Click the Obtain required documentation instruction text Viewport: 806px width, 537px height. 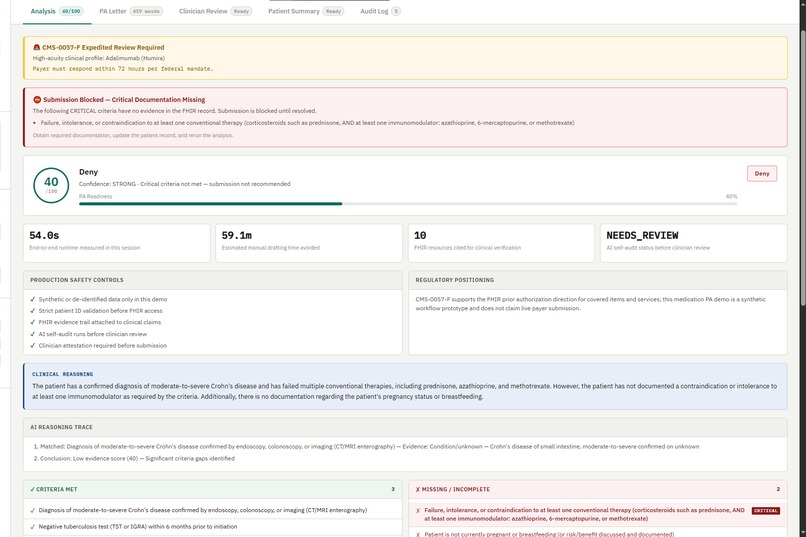(133, 136)
